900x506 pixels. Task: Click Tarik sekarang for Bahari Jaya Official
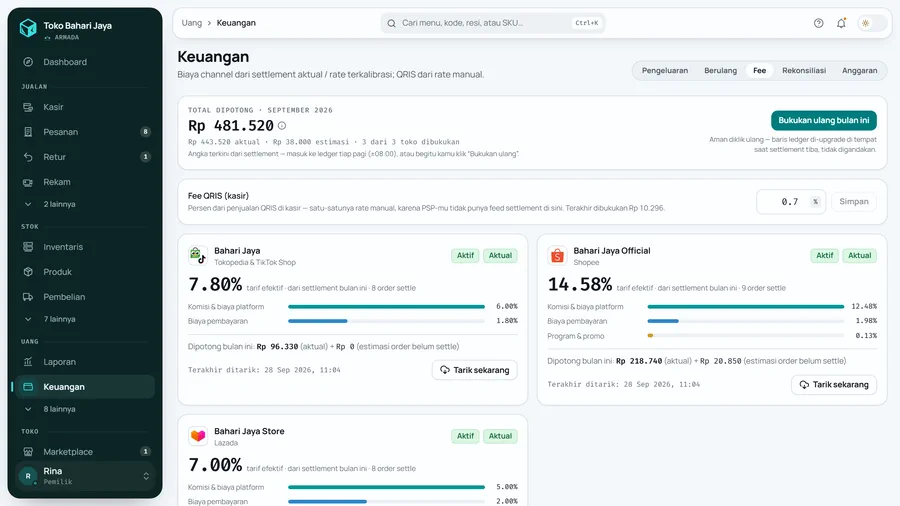(x=834, y=384)
